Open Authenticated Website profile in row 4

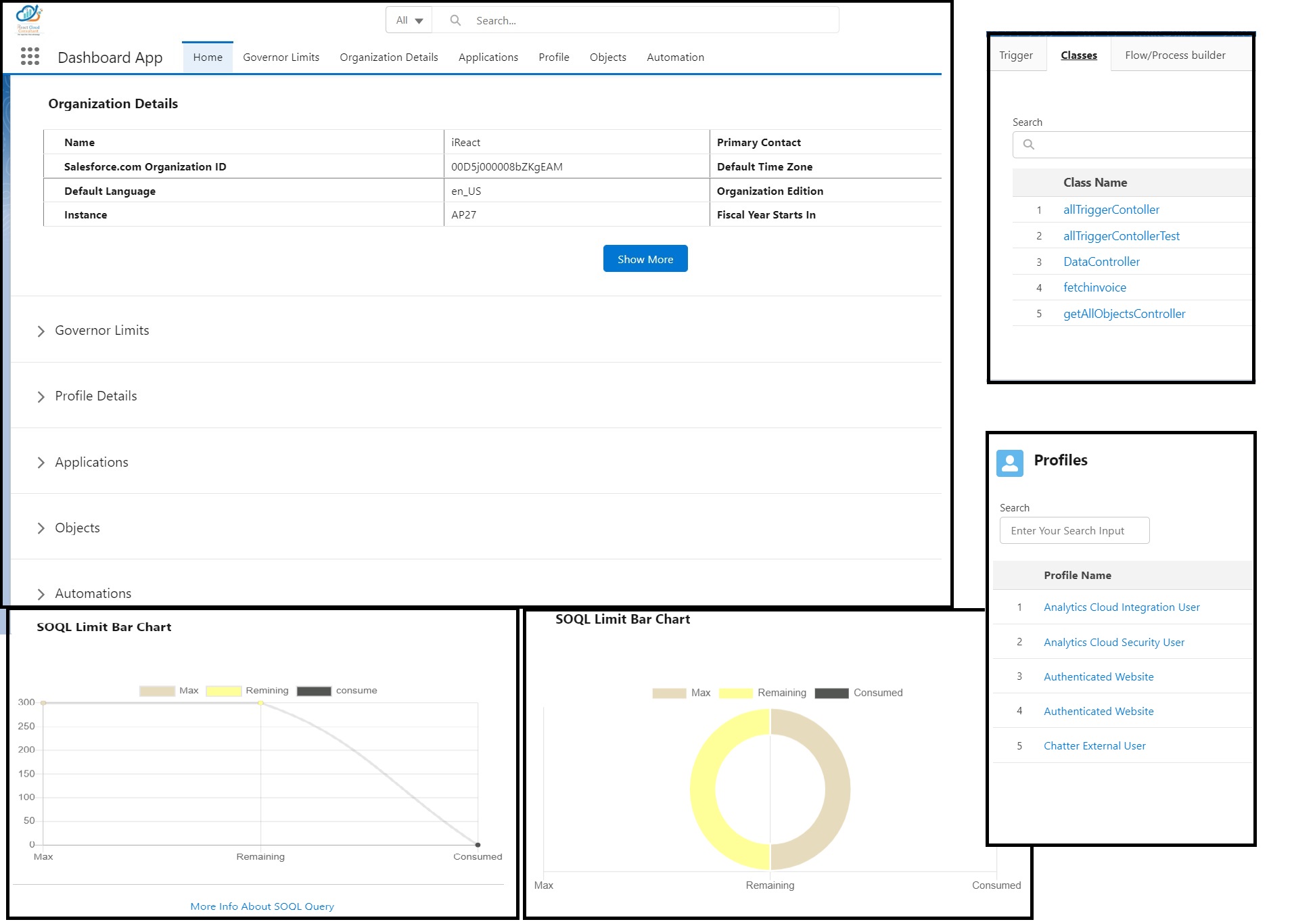1099,712
